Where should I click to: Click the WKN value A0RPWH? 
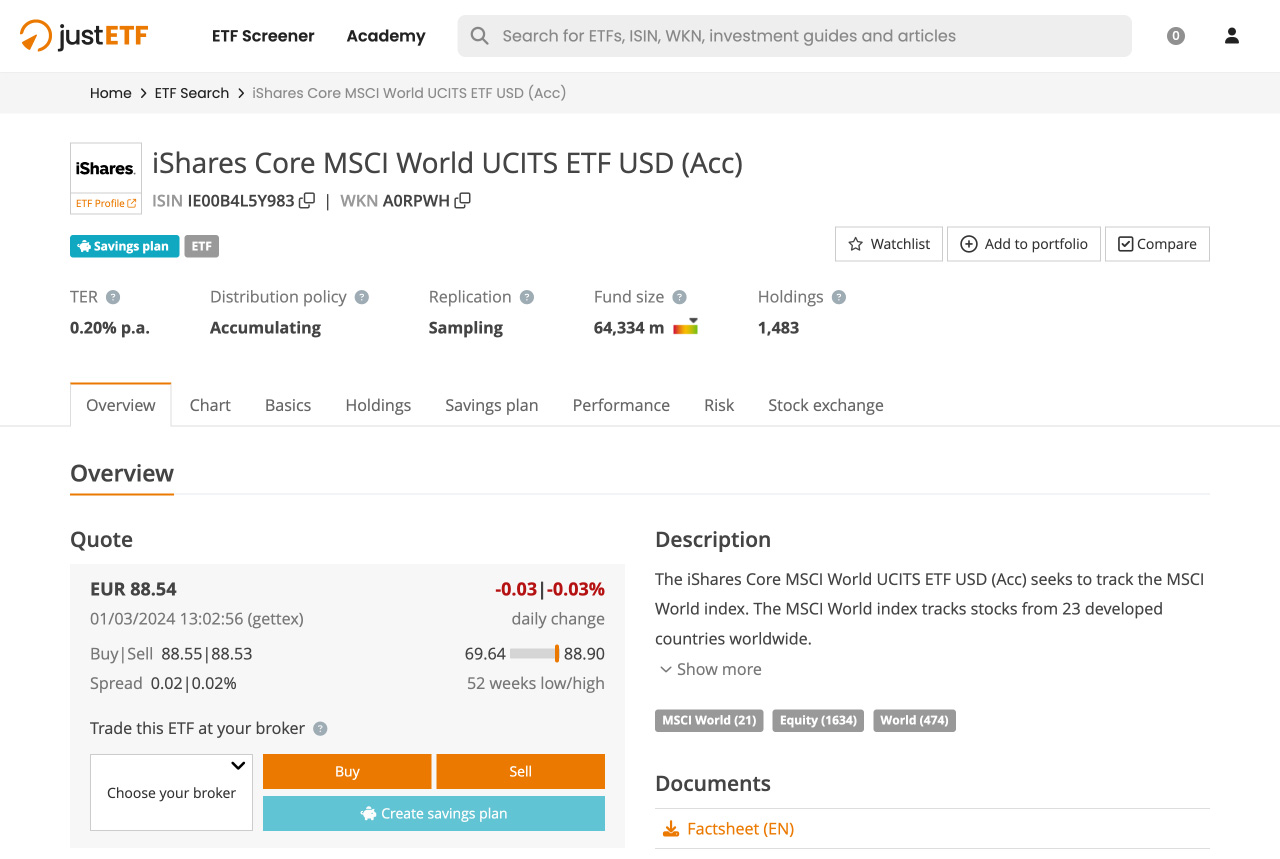tap(416, 200)
